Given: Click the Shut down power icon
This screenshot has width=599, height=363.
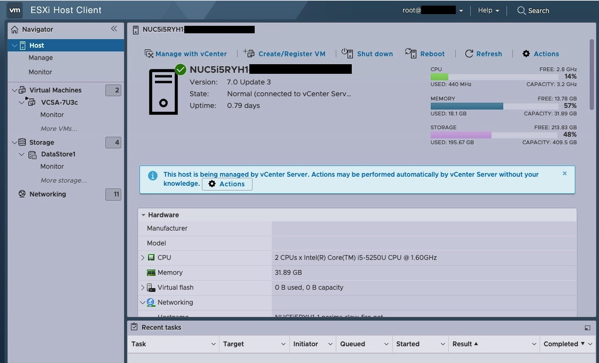Looking at the screenshot, I should (x=347, y=53).
